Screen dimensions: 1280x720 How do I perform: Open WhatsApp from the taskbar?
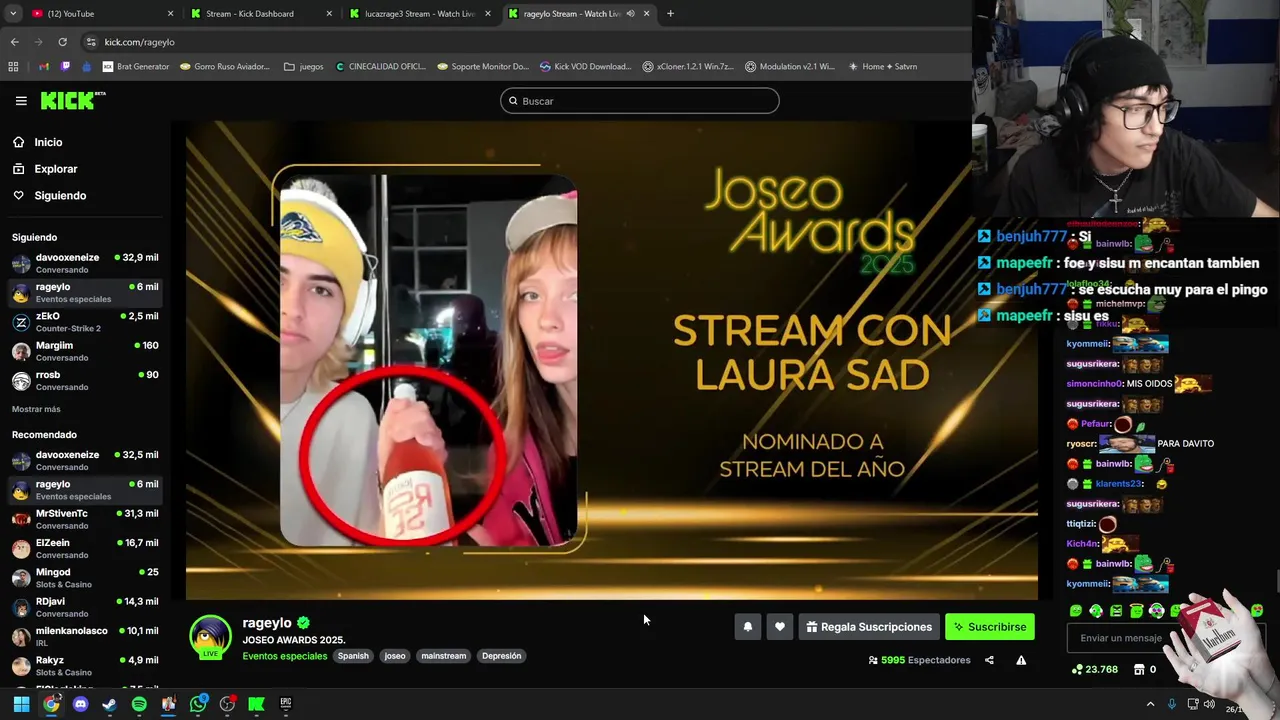point(198,704)
